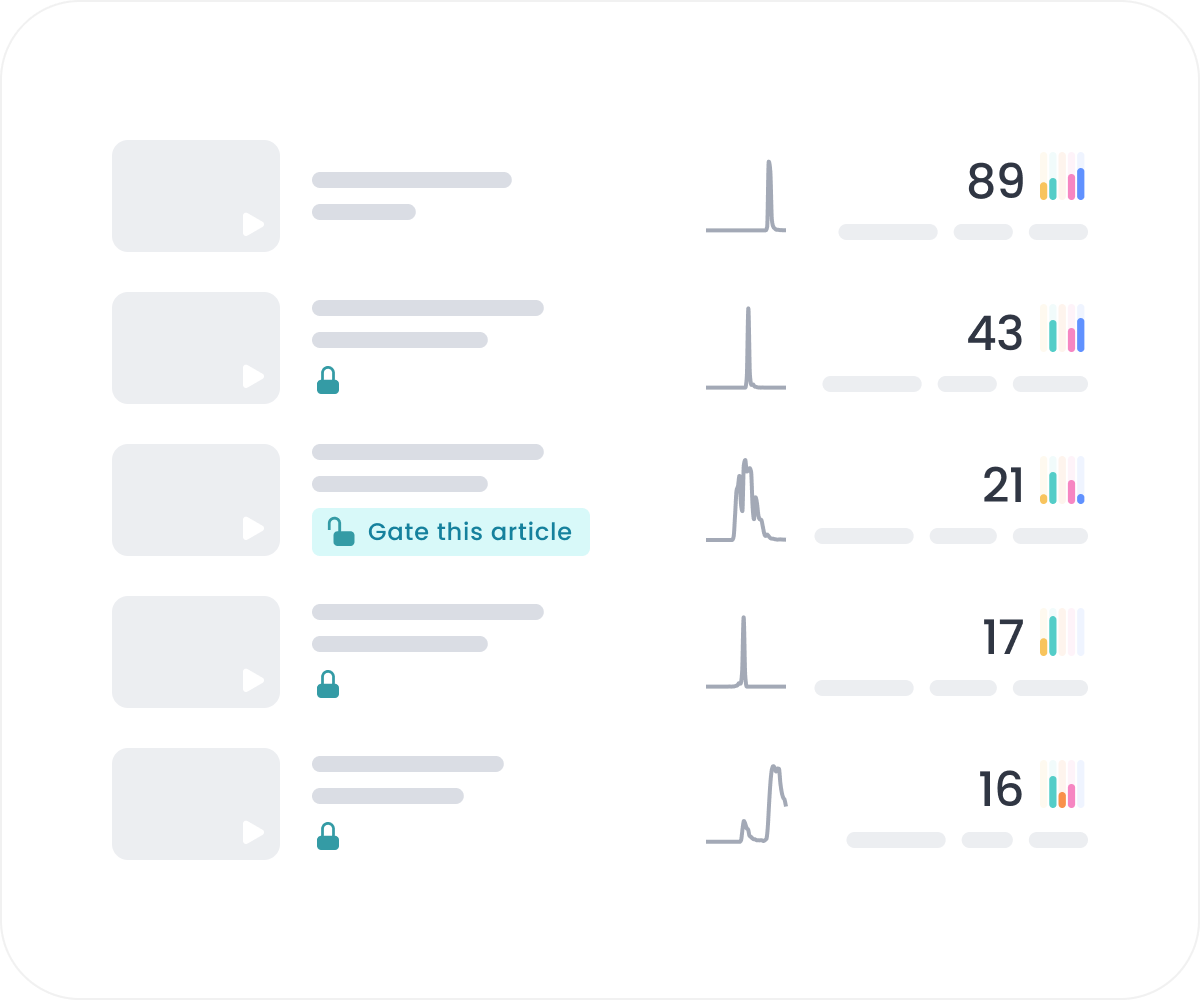1200x1000 pixels.
Task: Open the third article video thumbnail
Action: [x=196, y=500]
